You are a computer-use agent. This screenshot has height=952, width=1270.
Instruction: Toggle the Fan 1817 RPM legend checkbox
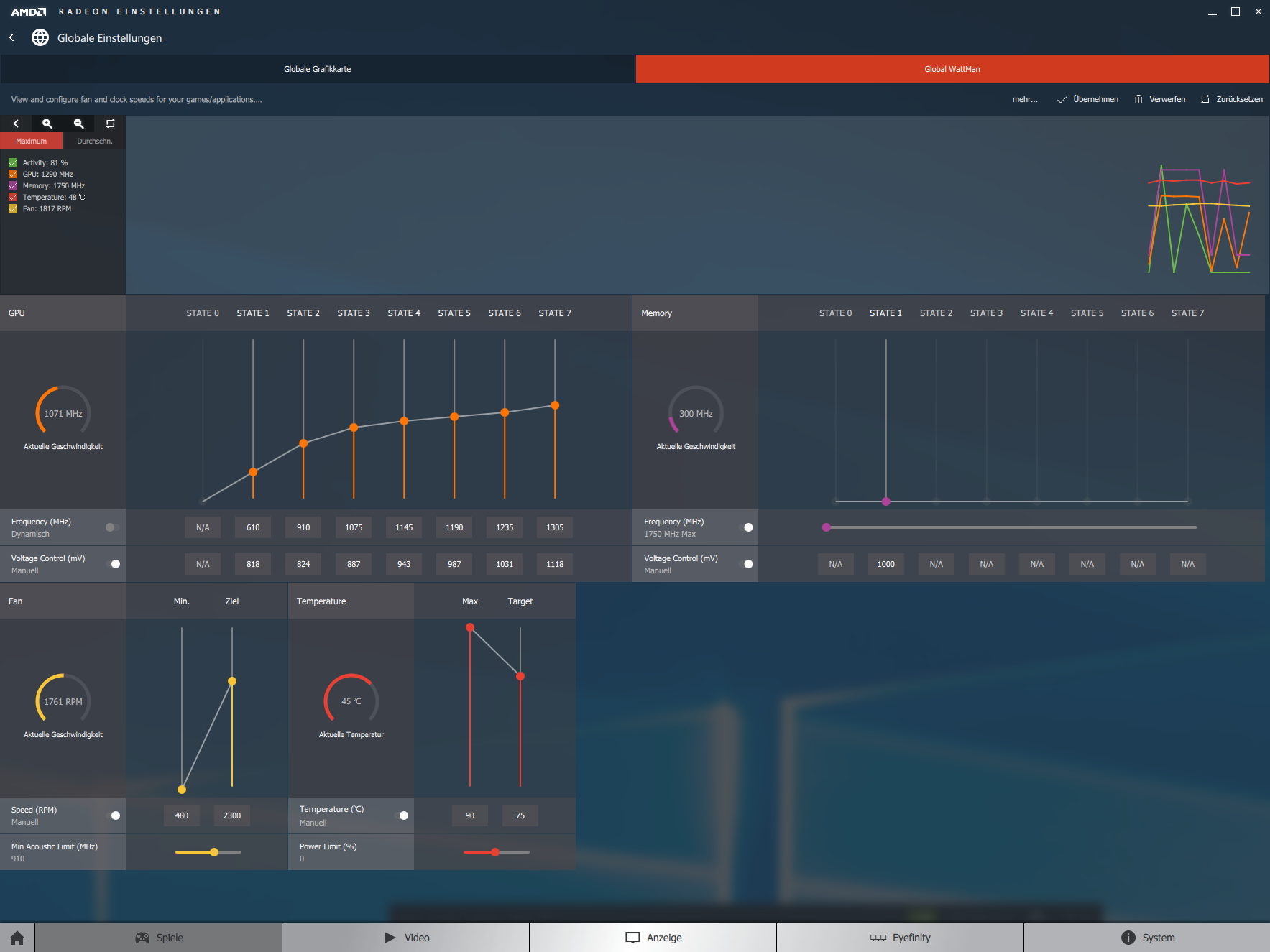[x=13, y=208]
